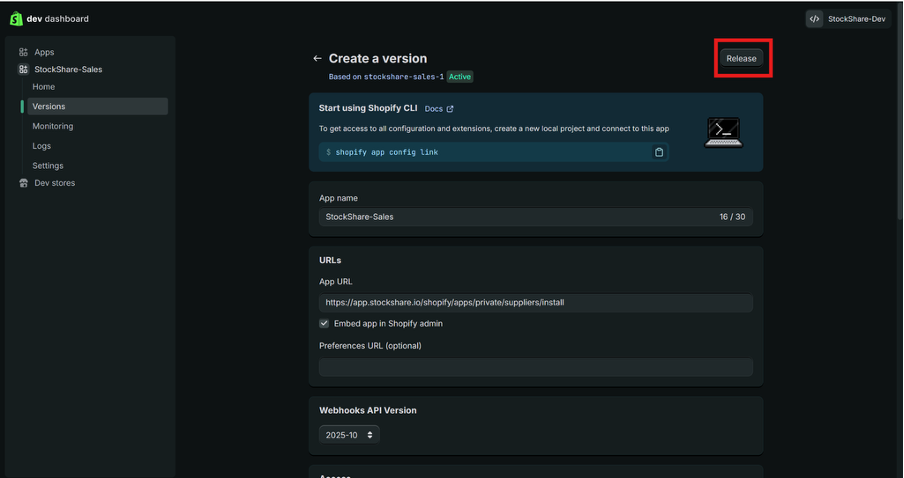
Task: Click the Shopify bag logo
Action: 16,18
